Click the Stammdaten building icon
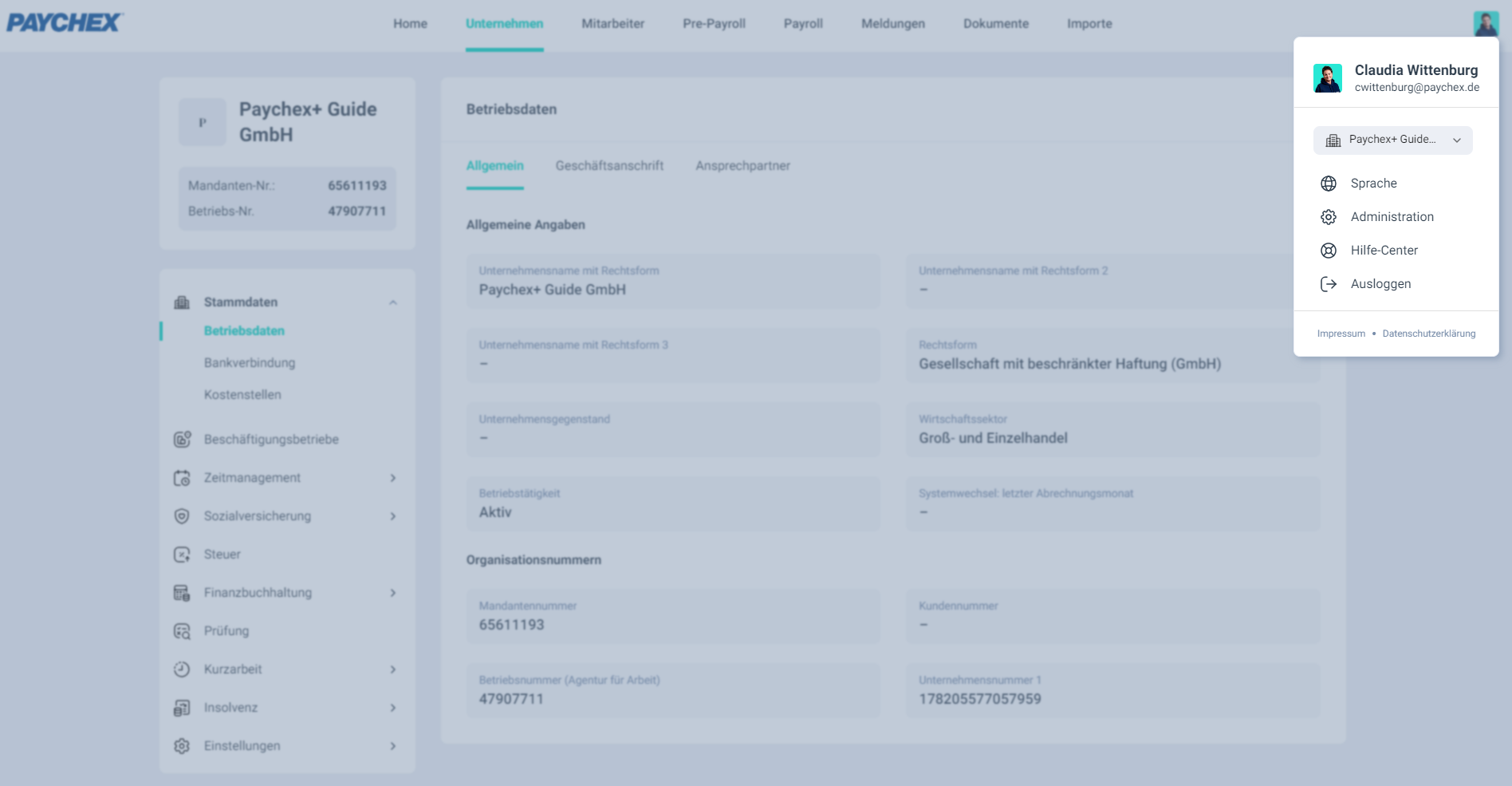1512x786 pixels. point(182,302)
